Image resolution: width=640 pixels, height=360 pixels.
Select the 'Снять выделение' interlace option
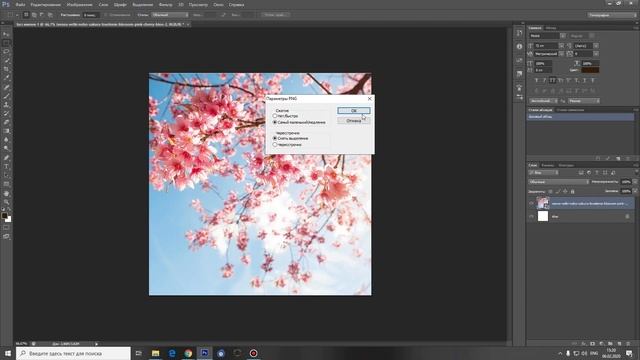pyautogui.click(x=275, y=138)
